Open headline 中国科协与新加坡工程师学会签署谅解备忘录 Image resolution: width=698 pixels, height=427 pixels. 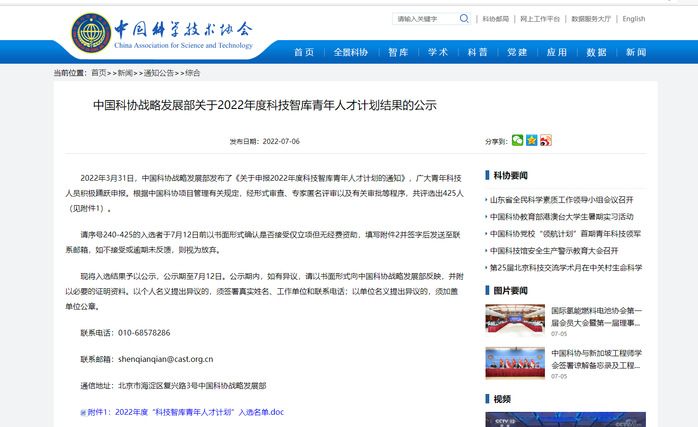coord(597,359)
